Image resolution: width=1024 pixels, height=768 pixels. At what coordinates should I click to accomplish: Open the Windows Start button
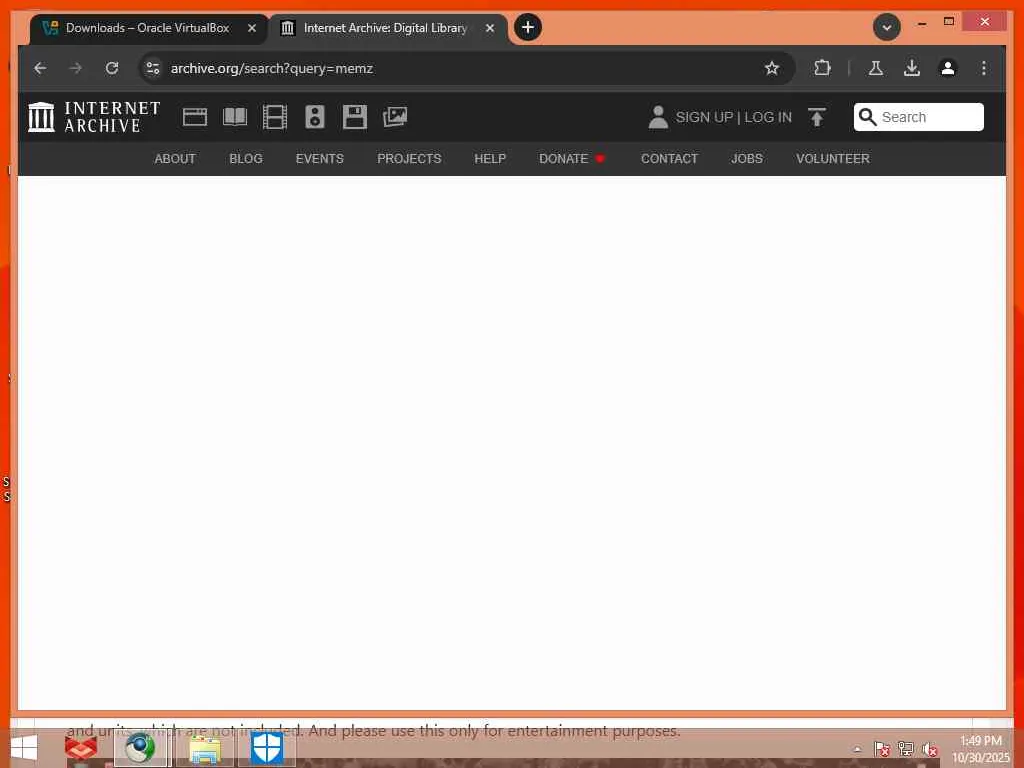pyautogui.click(x=24, y=748)
